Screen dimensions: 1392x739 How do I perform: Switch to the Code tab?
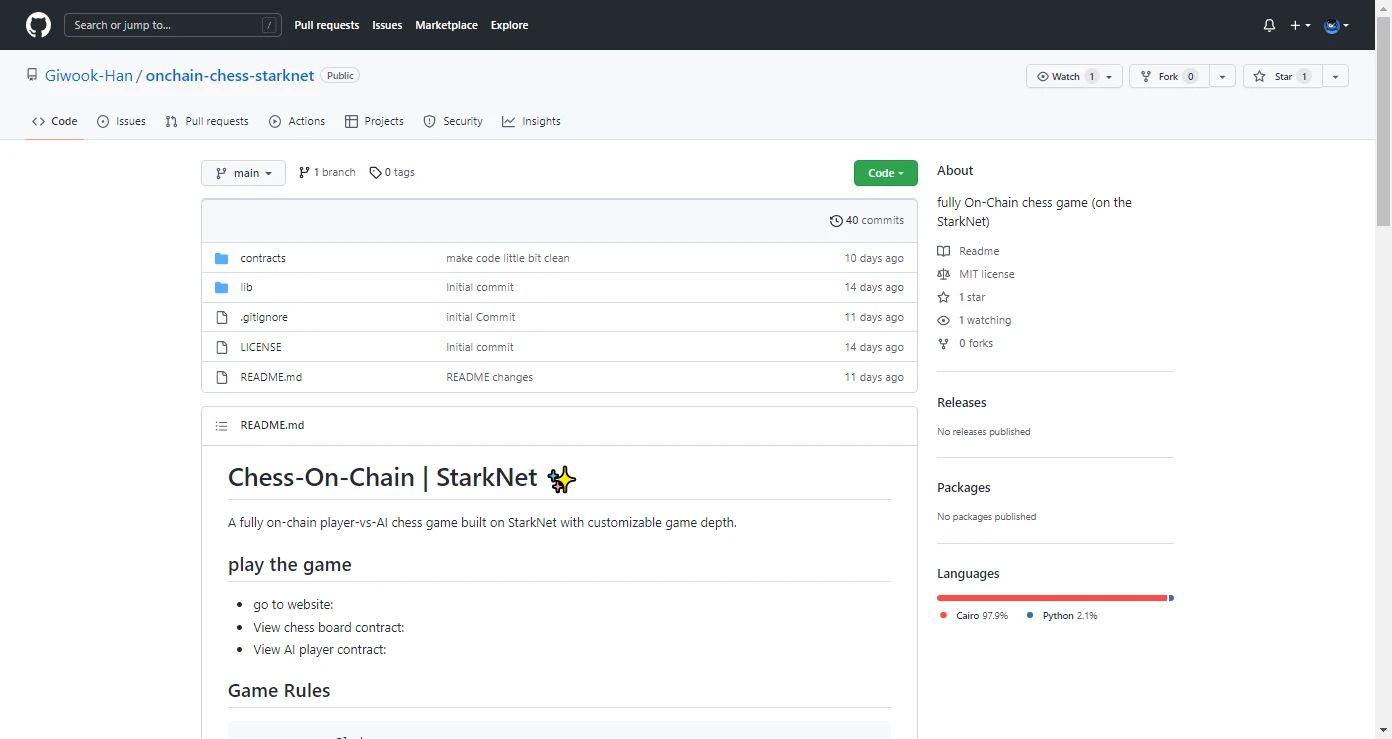click(54, 121)
